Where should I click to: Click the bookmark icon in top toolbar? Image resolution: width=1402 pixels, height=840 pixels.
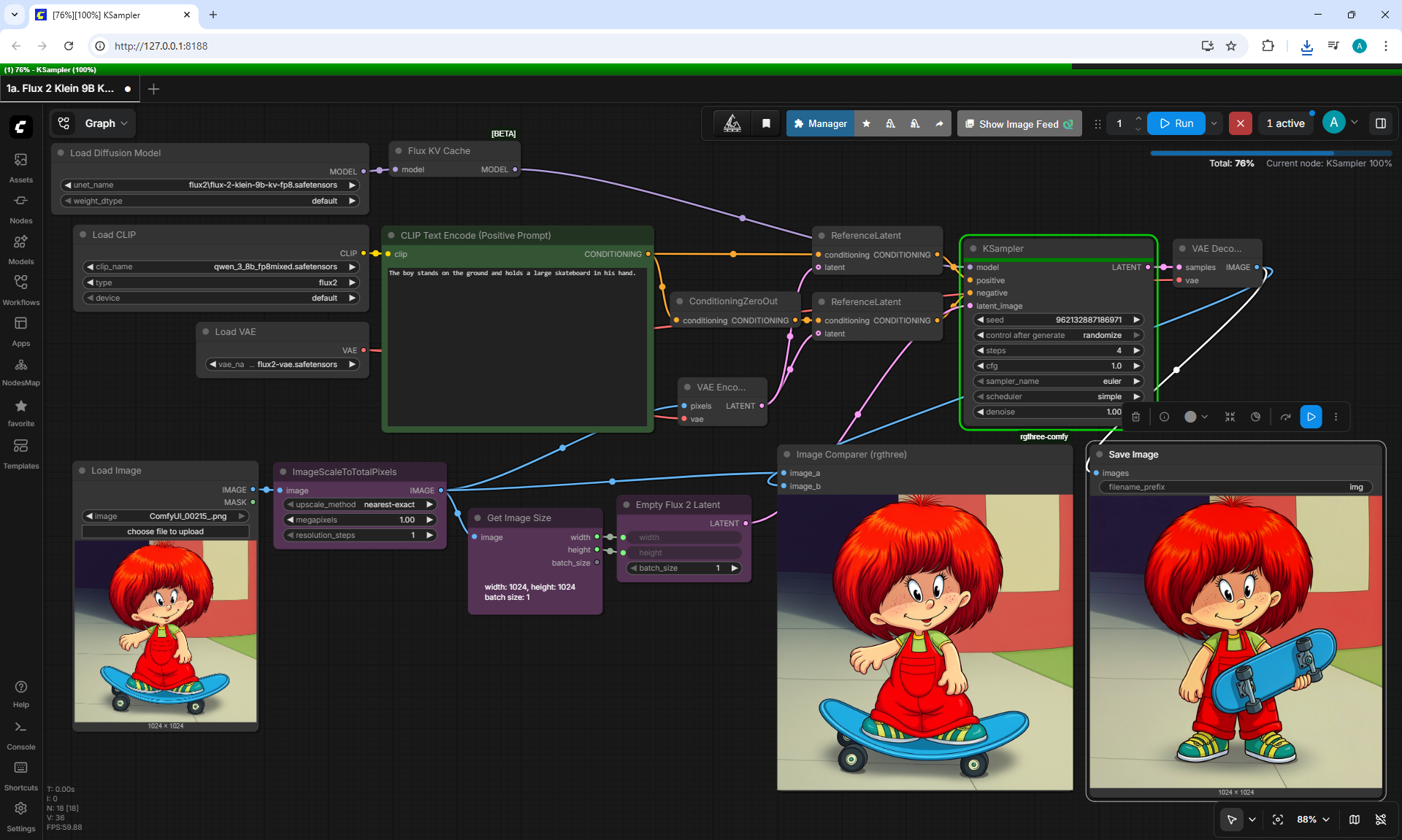coord(766,123)
